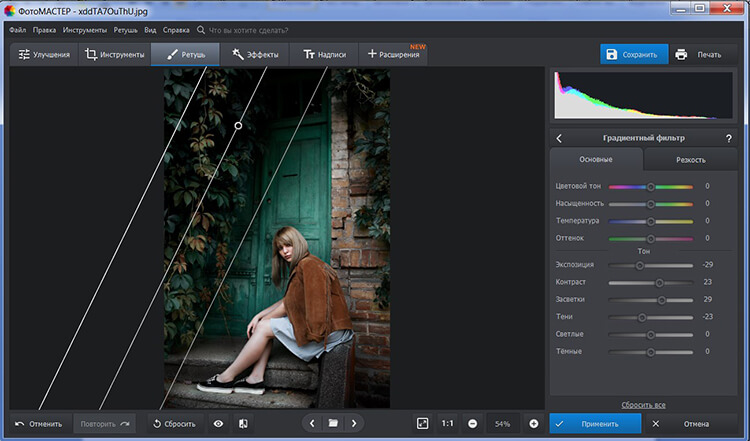Open the Справка menu
This screenshot has height=441, width=750.
(176, 31)
